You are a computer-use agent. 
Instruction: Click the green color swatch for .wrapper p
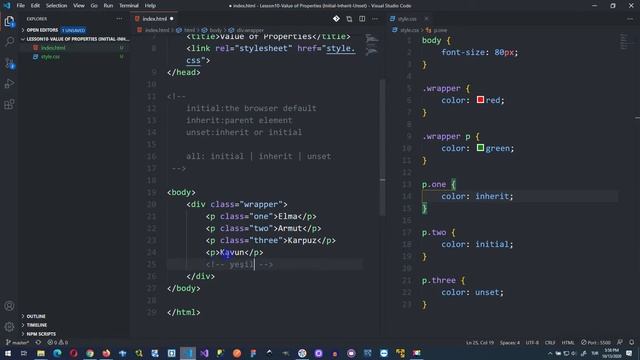click(x=480, y=148)
